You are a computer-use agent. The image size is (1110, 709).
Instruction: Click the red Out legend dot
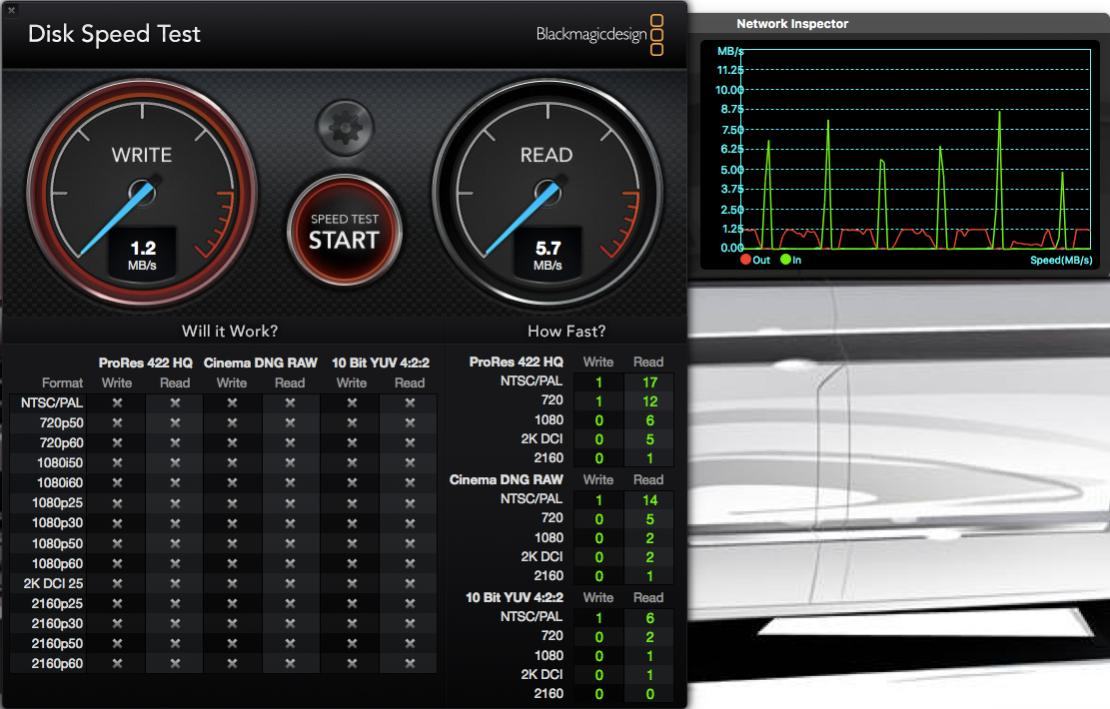click(x=745, y=260)
